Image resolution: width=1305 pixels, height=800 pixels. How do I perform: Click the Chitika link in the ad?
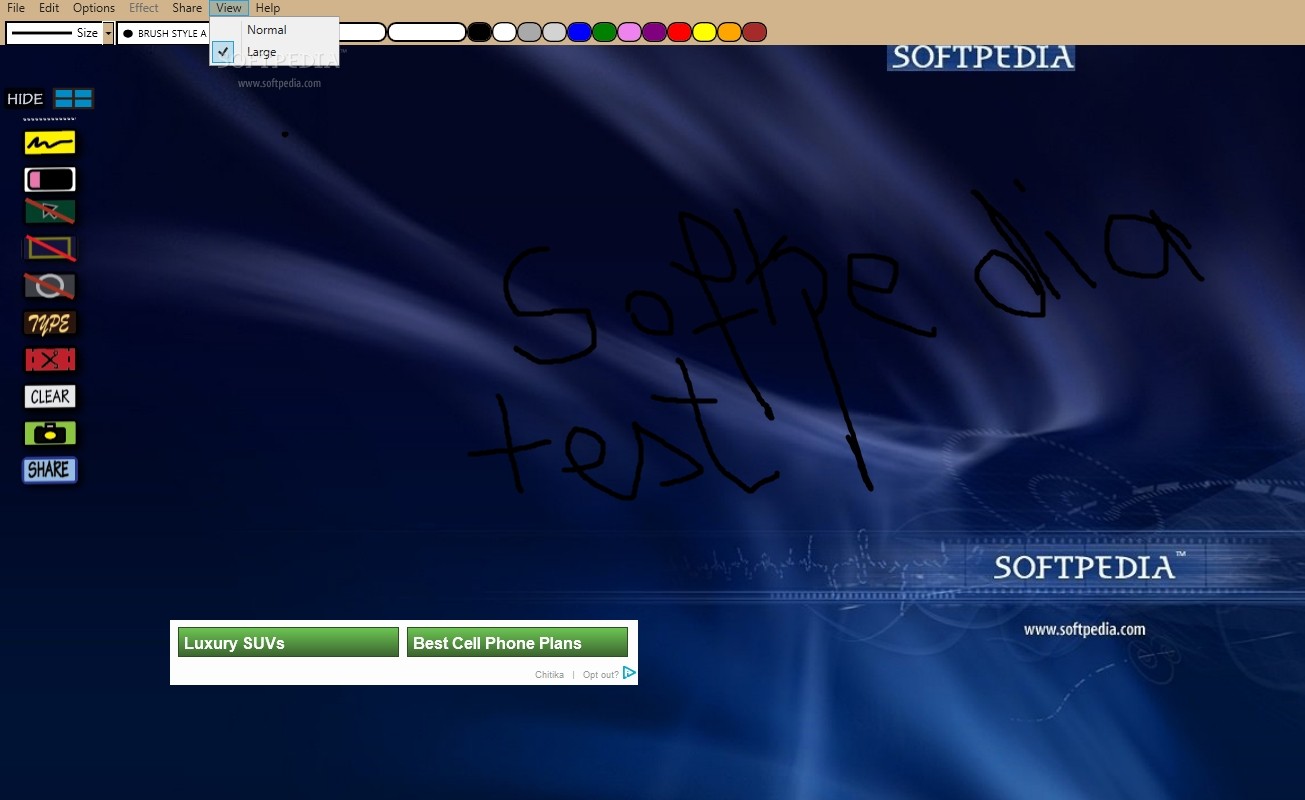click(x=549, y=675)
